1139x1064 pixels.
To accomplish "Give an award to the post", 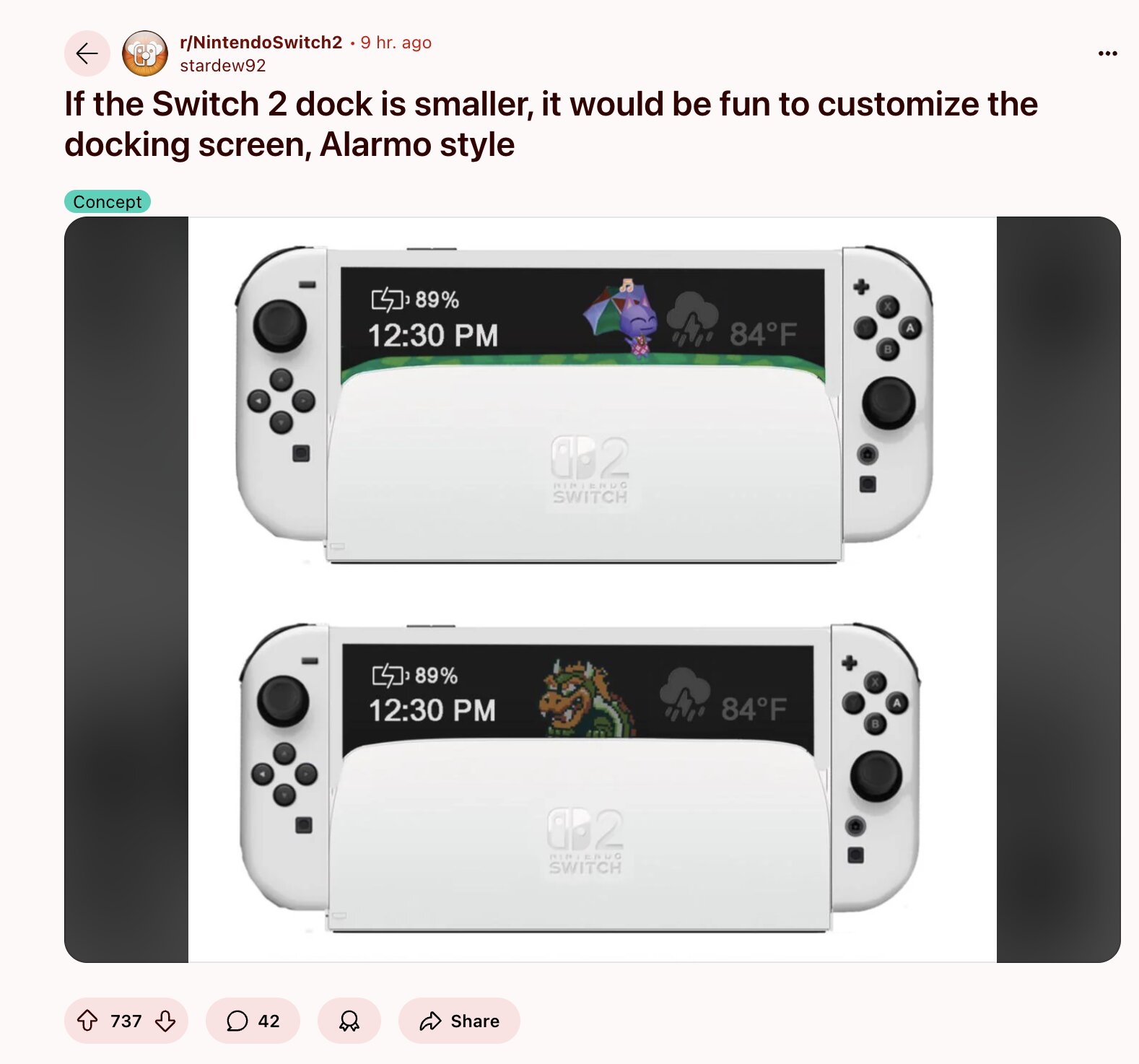I will [x=349, y=1021].
